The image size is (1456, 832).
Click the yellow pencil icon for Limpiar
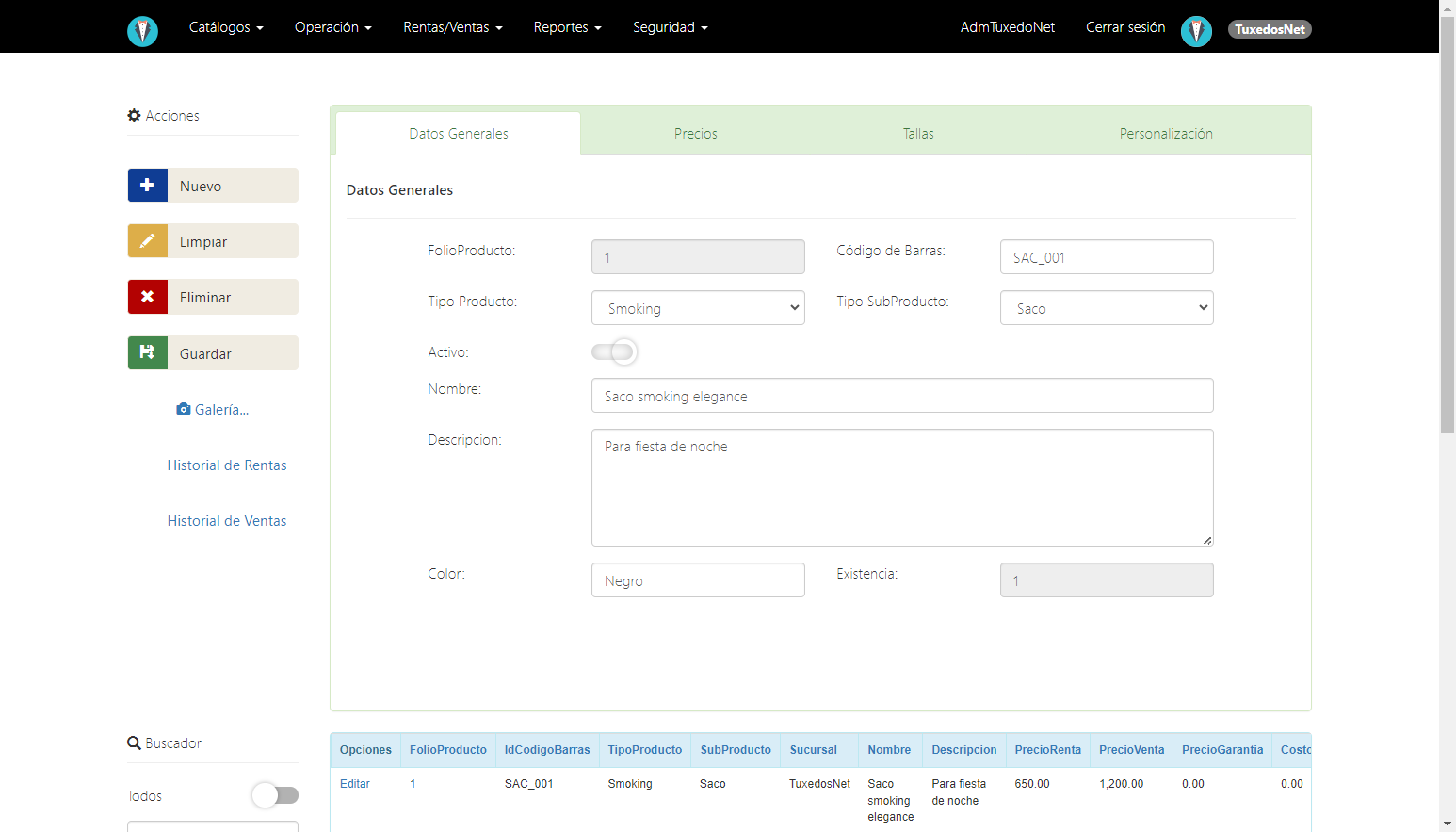pyautogui.click(x=148, y=241)
